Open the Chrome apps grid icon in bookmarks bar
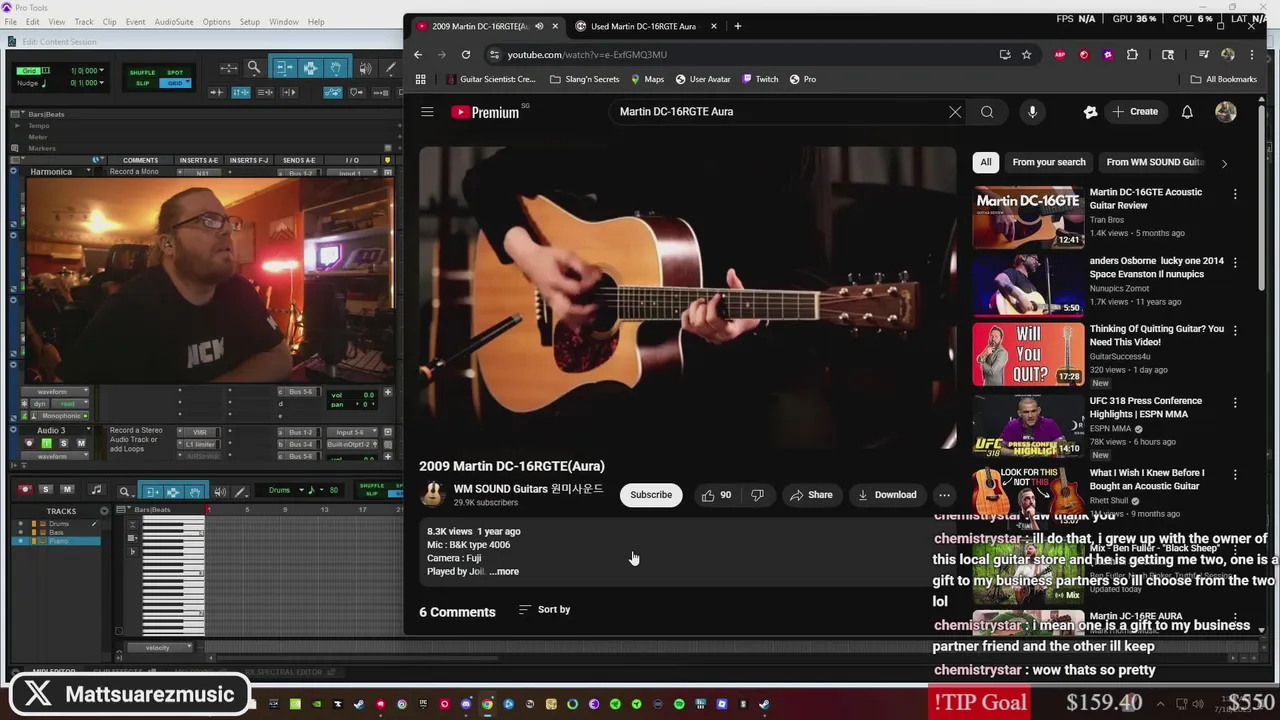Image resolution: width=1280 pixels, height=720 pixels. pos(420,79)
